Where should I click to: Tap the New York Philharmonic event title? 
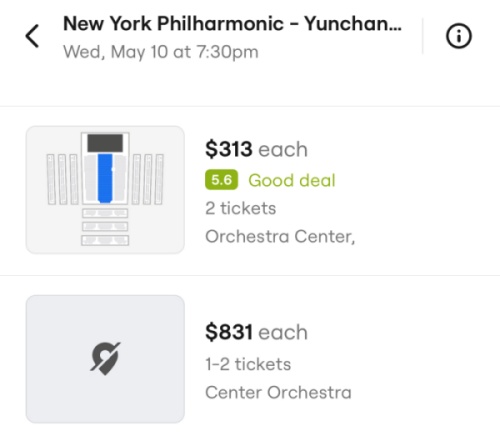coord(232,24)
